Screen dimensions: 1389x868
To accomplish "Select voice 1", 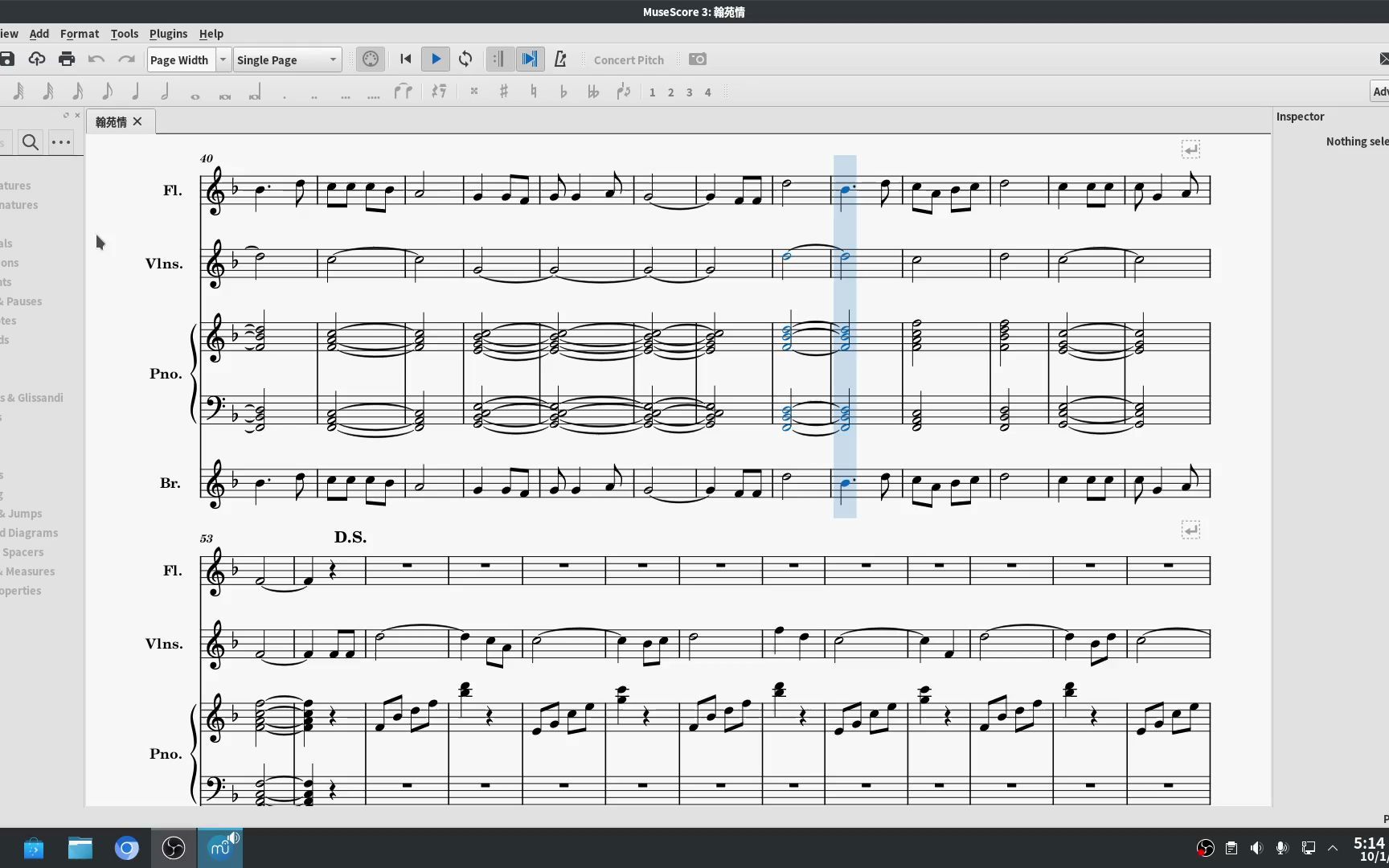I will click(x=652, y=92).
